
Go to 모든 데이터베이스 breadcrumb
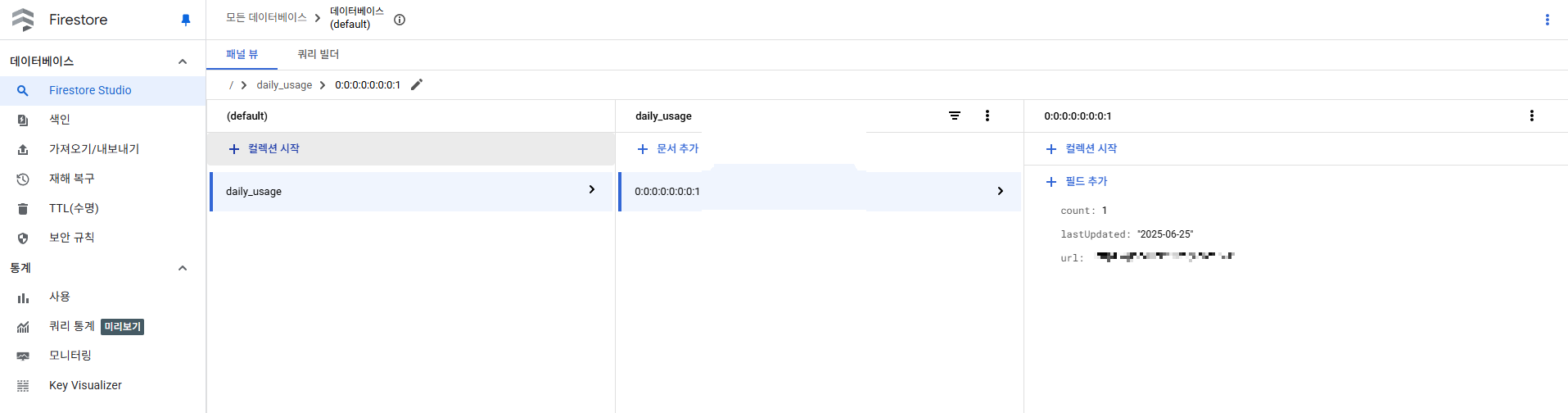[266, 17]
